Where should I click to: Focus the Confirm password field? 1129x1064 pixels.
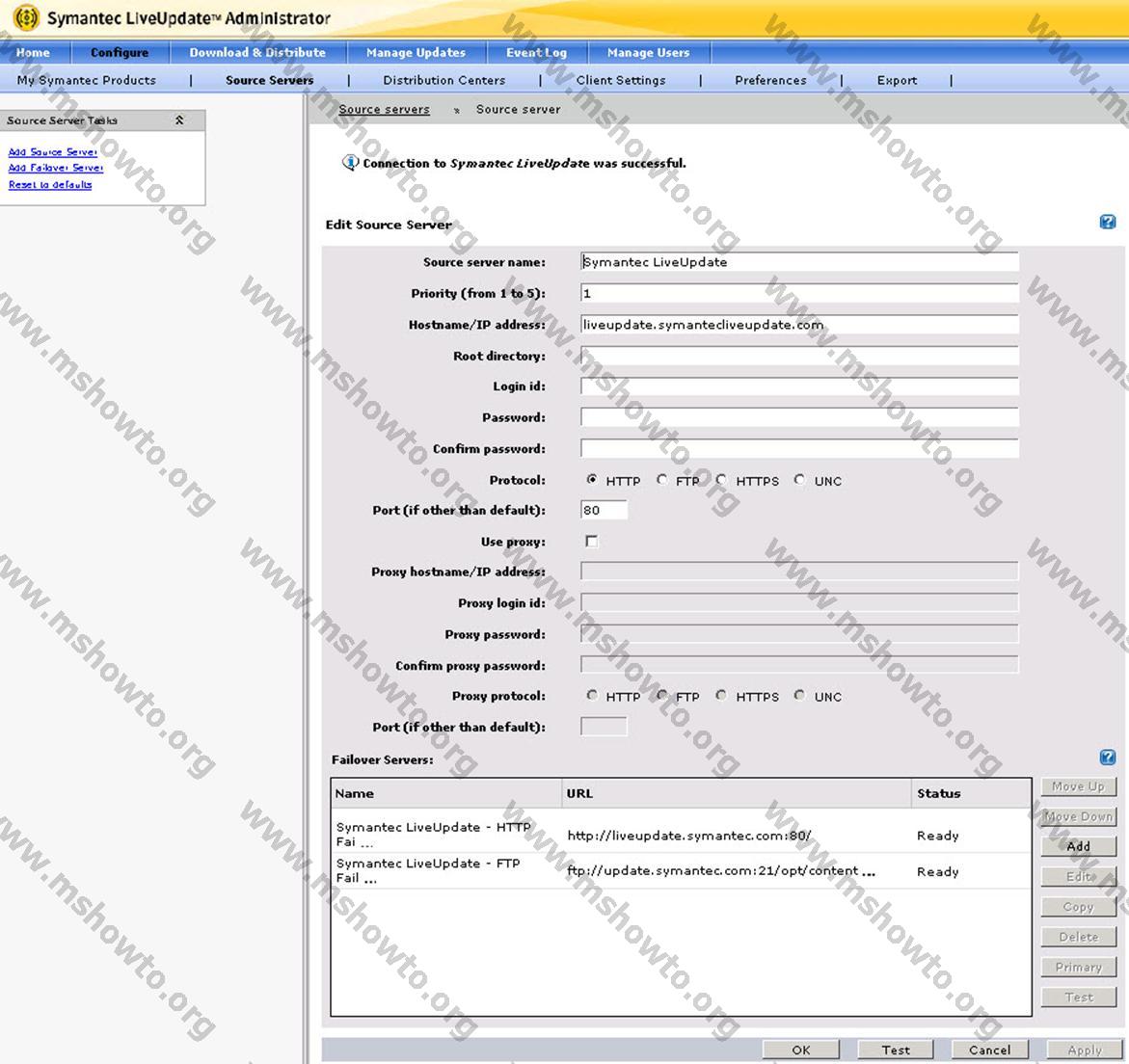(799, 448)
